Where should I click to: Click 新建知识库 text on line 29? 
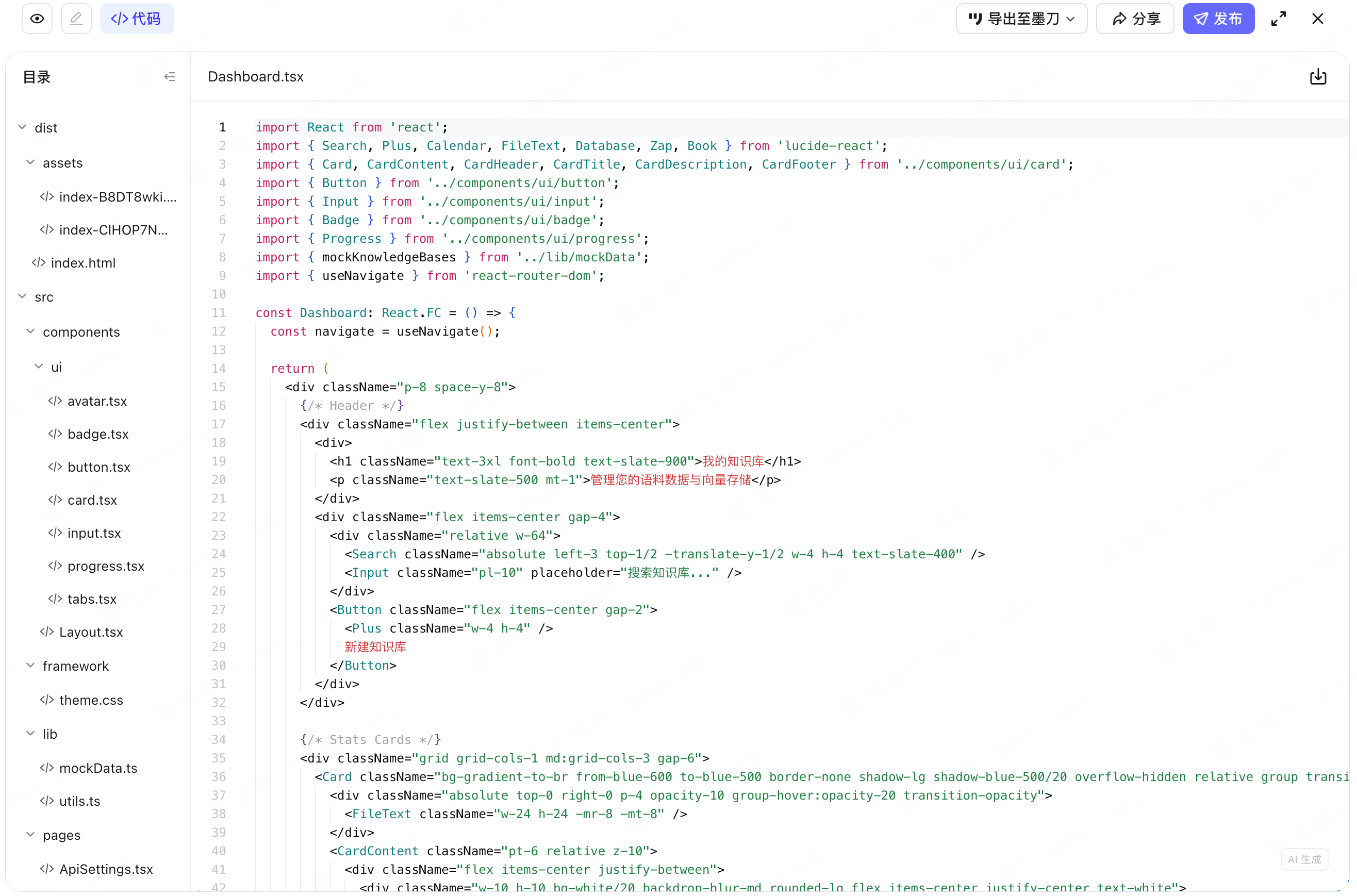pos(375,648)
